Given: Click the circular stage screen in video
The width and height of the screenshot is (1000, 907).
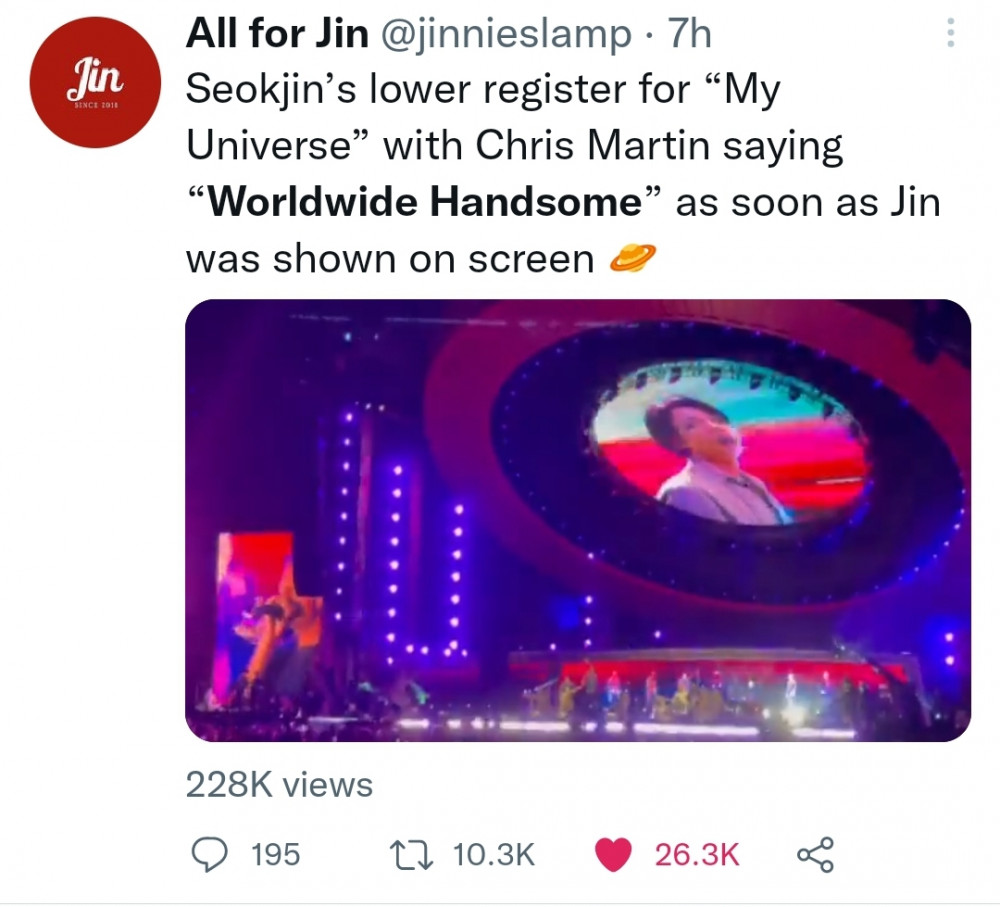Looking at the screenshot, I should 730,443.
